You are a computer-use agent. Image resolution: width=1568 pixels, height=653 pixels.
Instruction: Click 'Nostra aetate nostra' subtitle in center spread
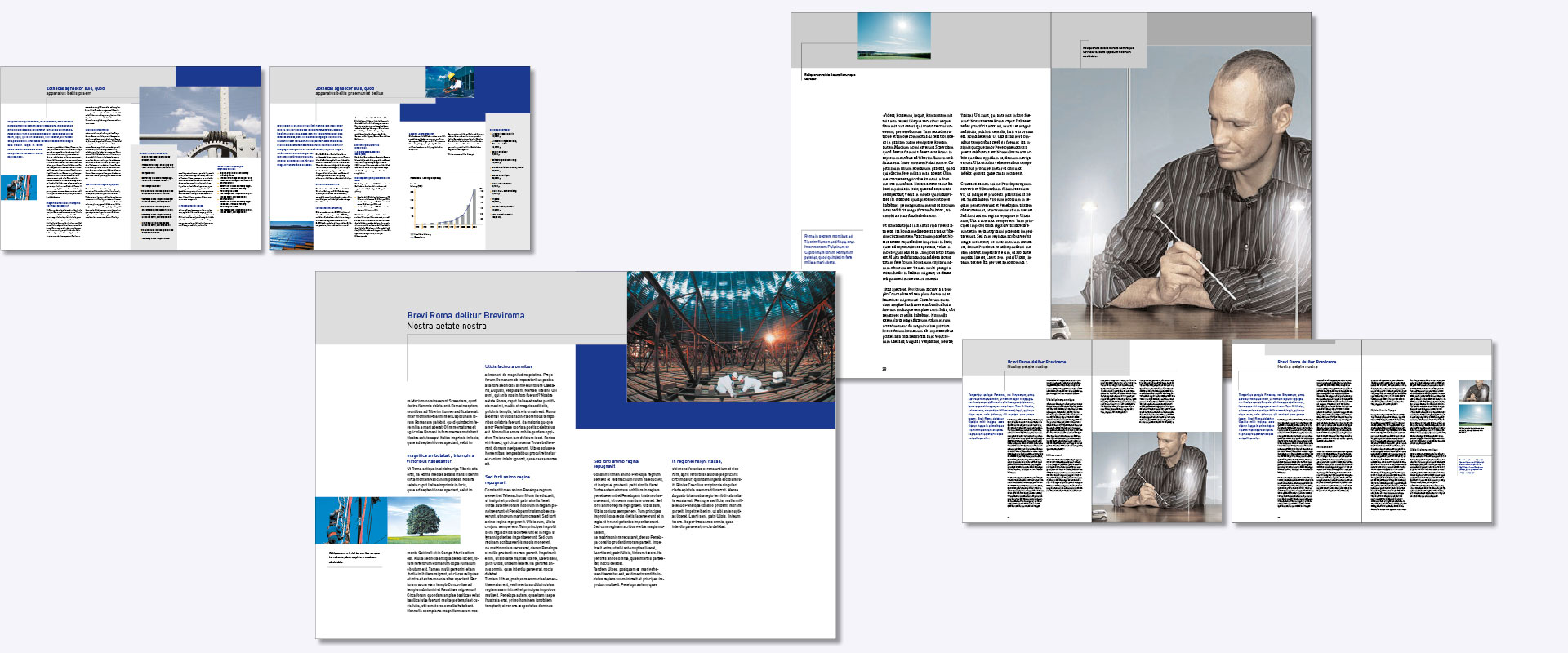pos(447,326)
